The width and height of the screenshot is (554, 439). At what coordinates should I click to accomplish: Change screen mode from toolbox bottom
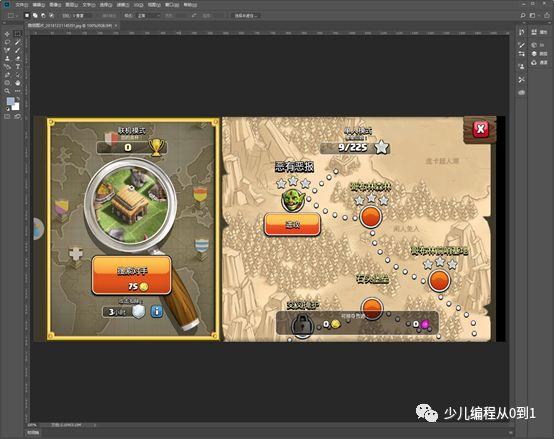(17, 116)
